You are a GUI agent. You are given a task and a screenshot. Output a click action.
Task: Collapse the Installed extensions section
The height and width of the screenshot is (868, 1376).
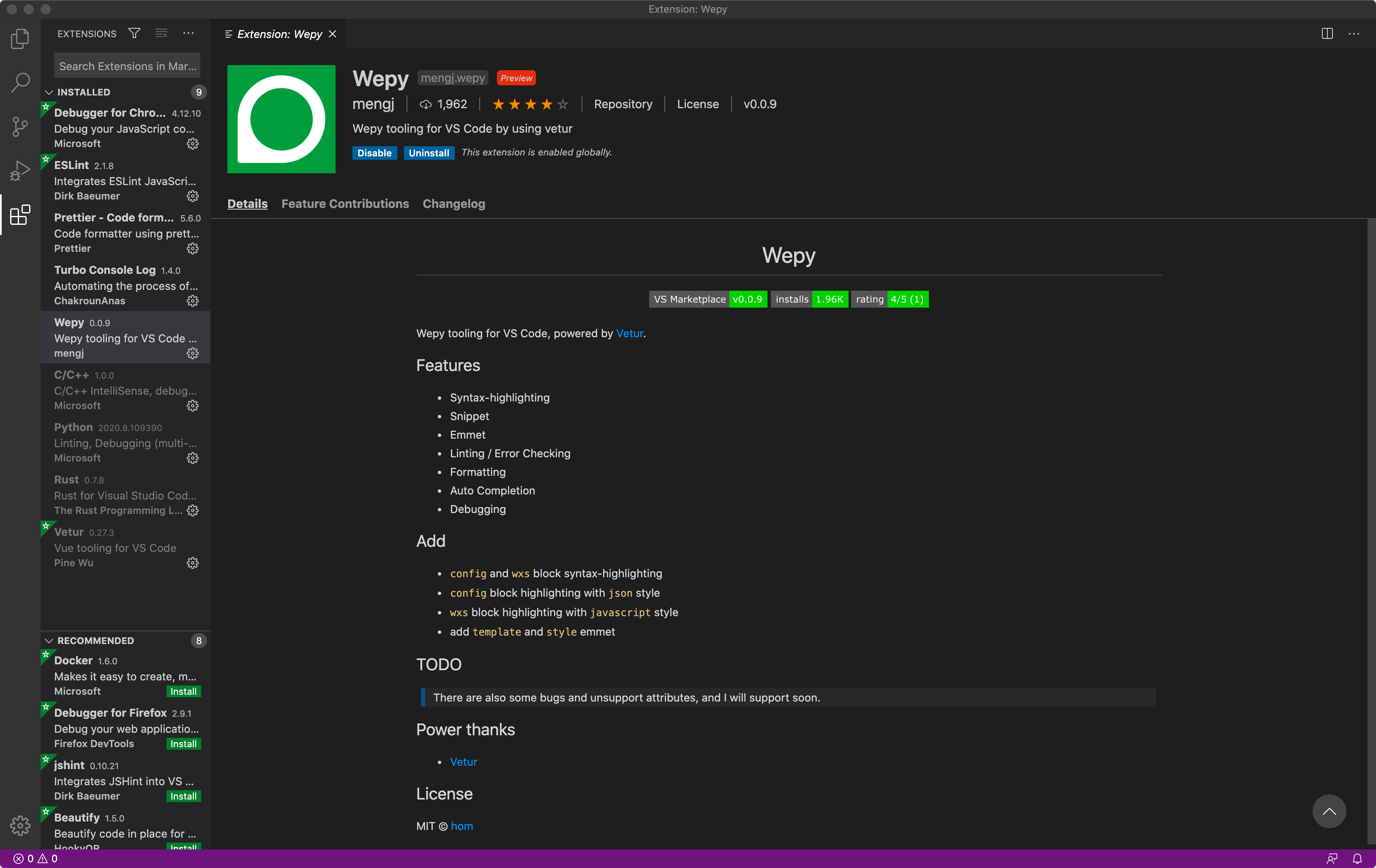coord(50,92)
